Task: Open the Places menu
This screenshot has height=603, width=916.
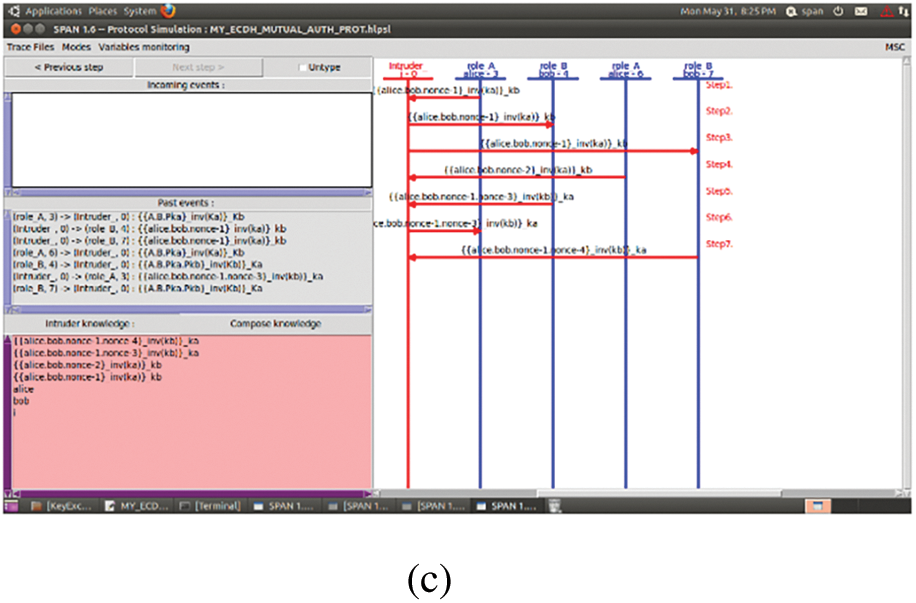Action: point(103,11)
